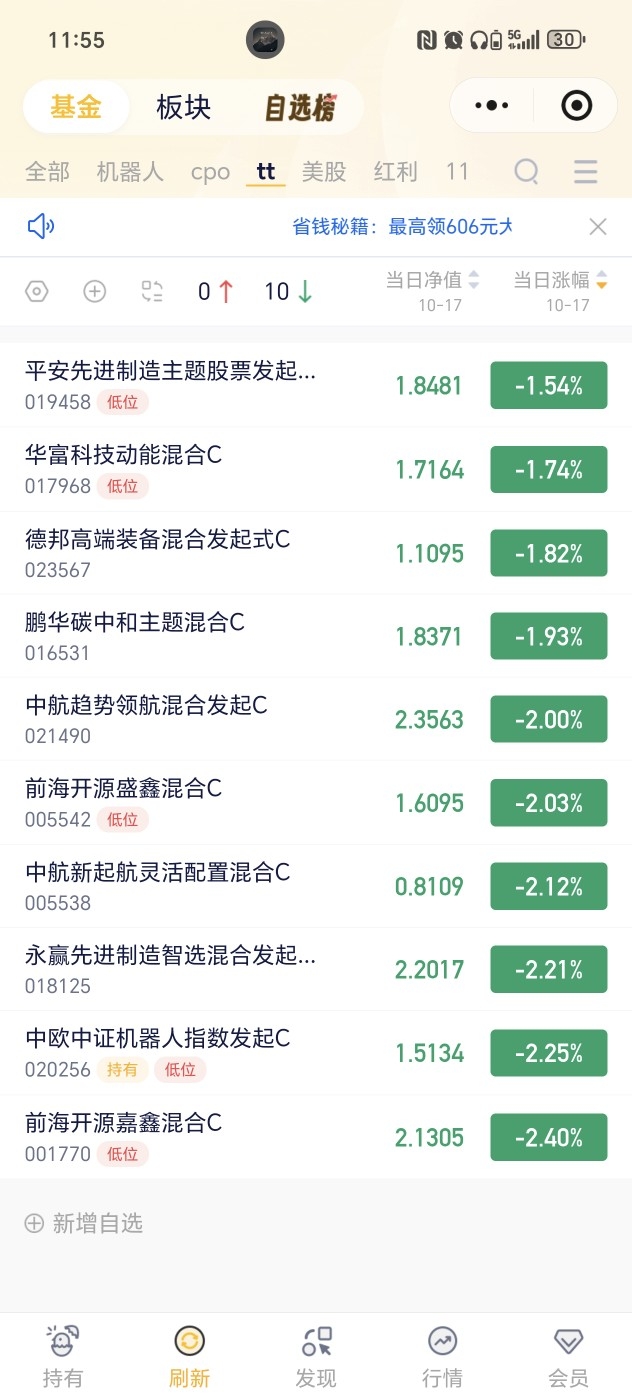Sort by 当日涨幅 column arrows
This screenshot has height=1400, width=632.
click(602, 280)
